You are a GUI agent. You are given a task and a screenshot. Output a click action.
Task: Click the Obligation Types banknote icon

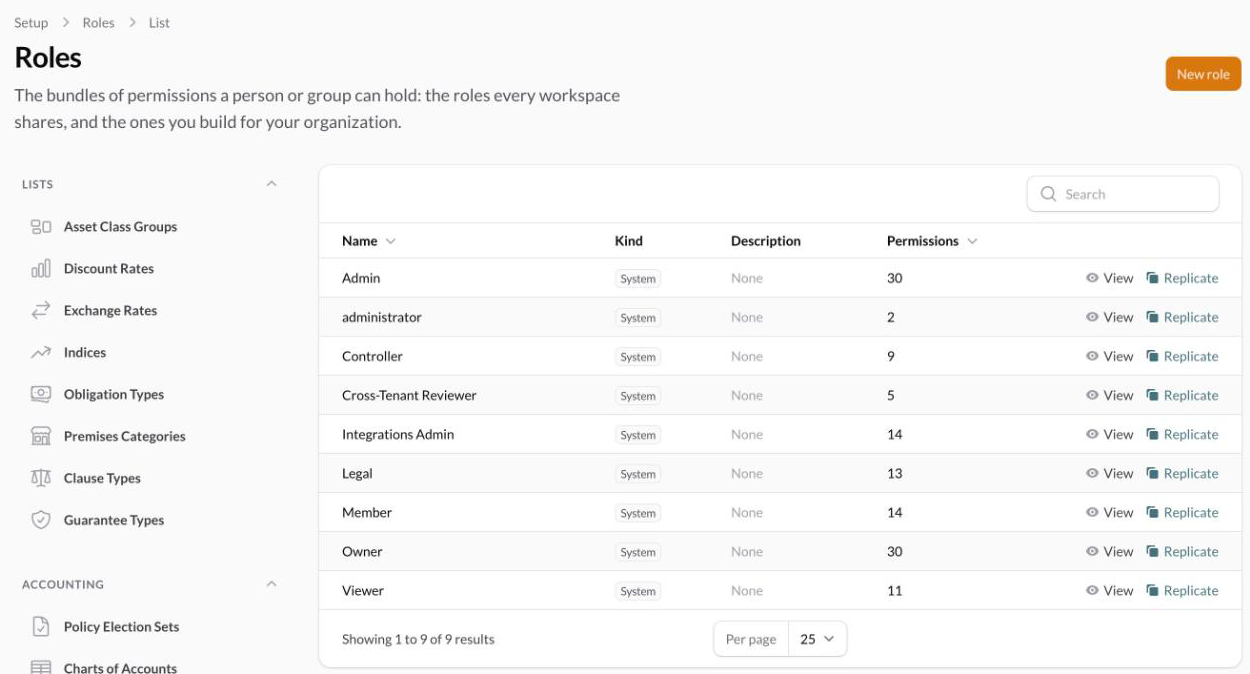click(41, 395)
